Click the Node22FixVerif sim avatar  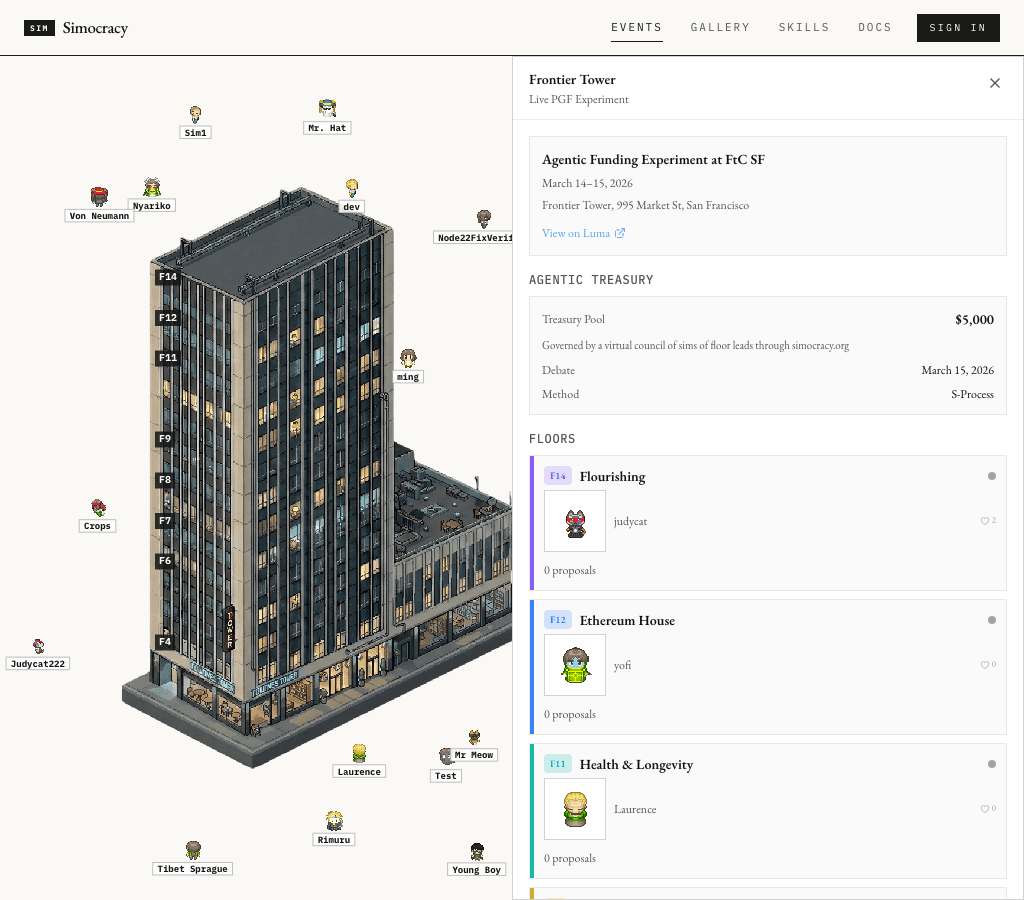484,219
